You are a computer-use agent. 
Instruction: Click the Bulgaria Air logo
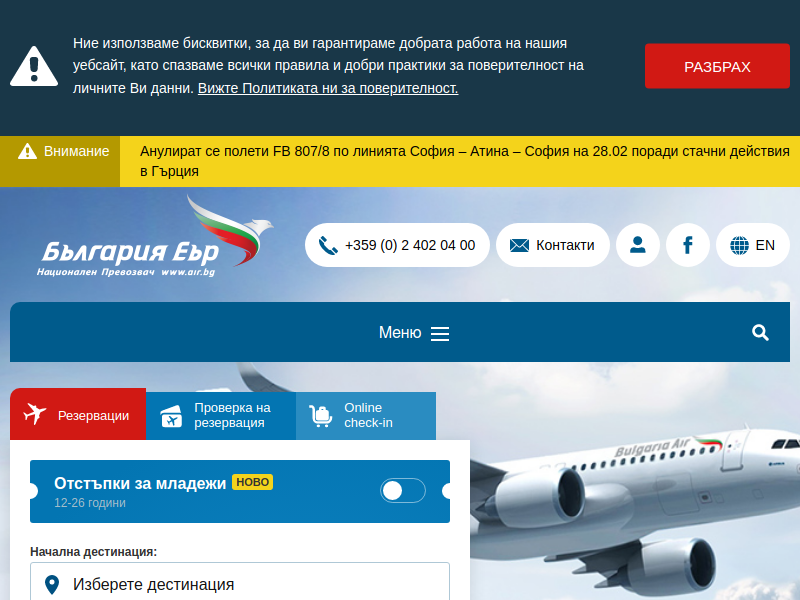tap(155, 236)
